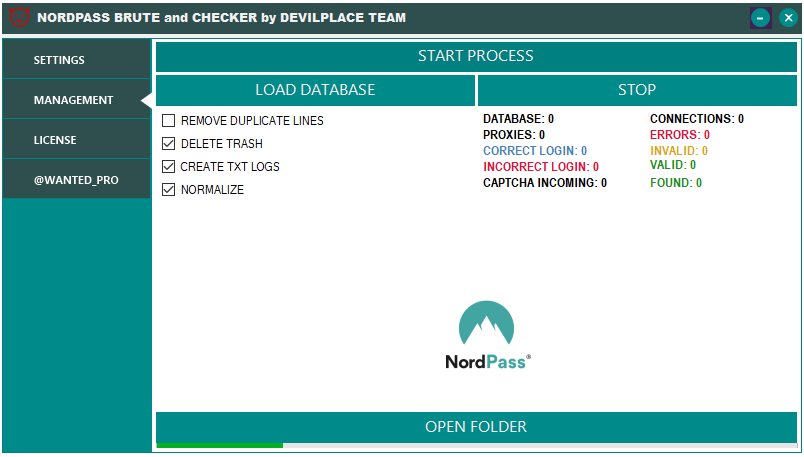Click the "INVALID: 0" counter
This screenshot has height=457, width=804.
click(x=679, y=151)
